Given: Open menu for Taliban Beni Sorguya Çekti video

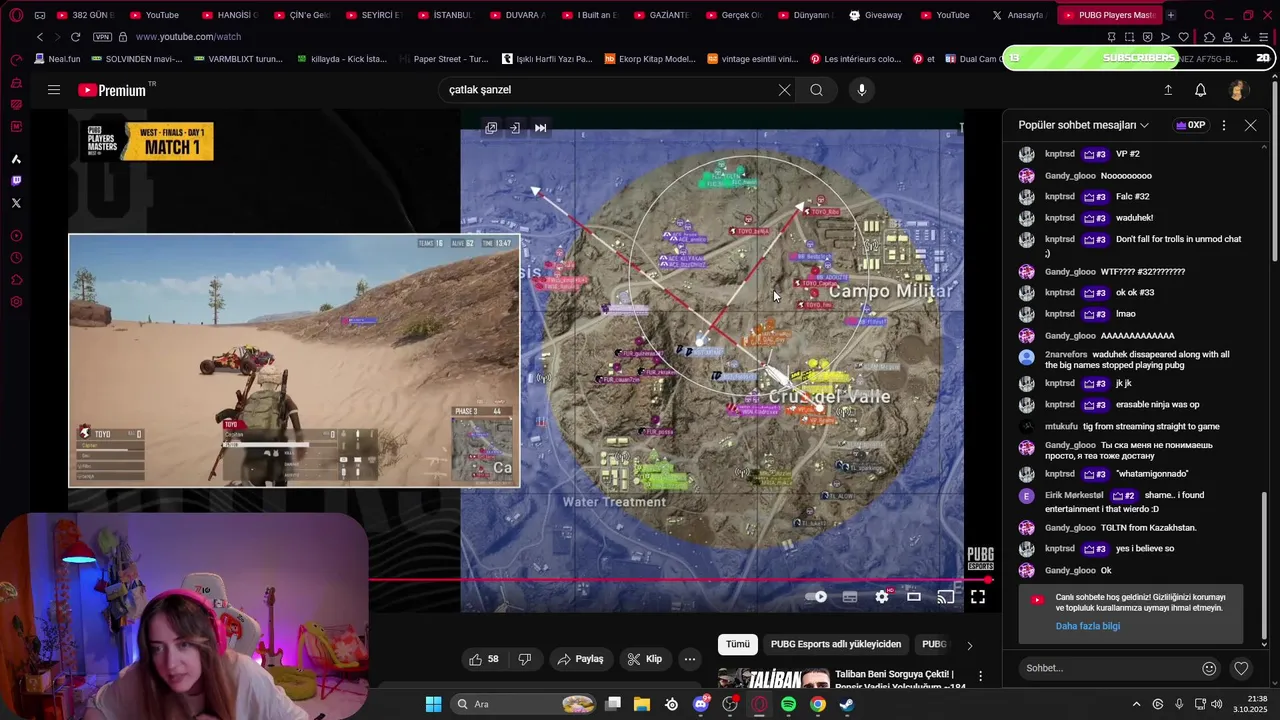Looking at the screenshot, I should [x=980, y=677].
